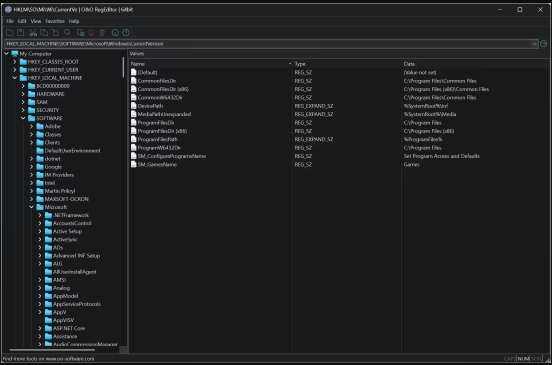Click the Cut scissors toolbar icon

click(33, 33)
